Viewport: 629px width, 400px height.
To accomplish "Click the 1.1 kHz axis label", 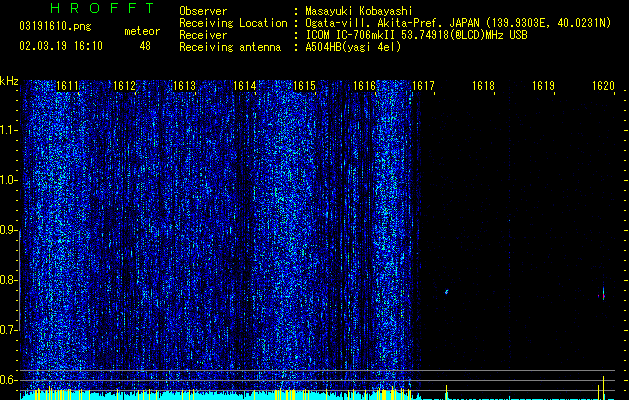I will point(9,130).
